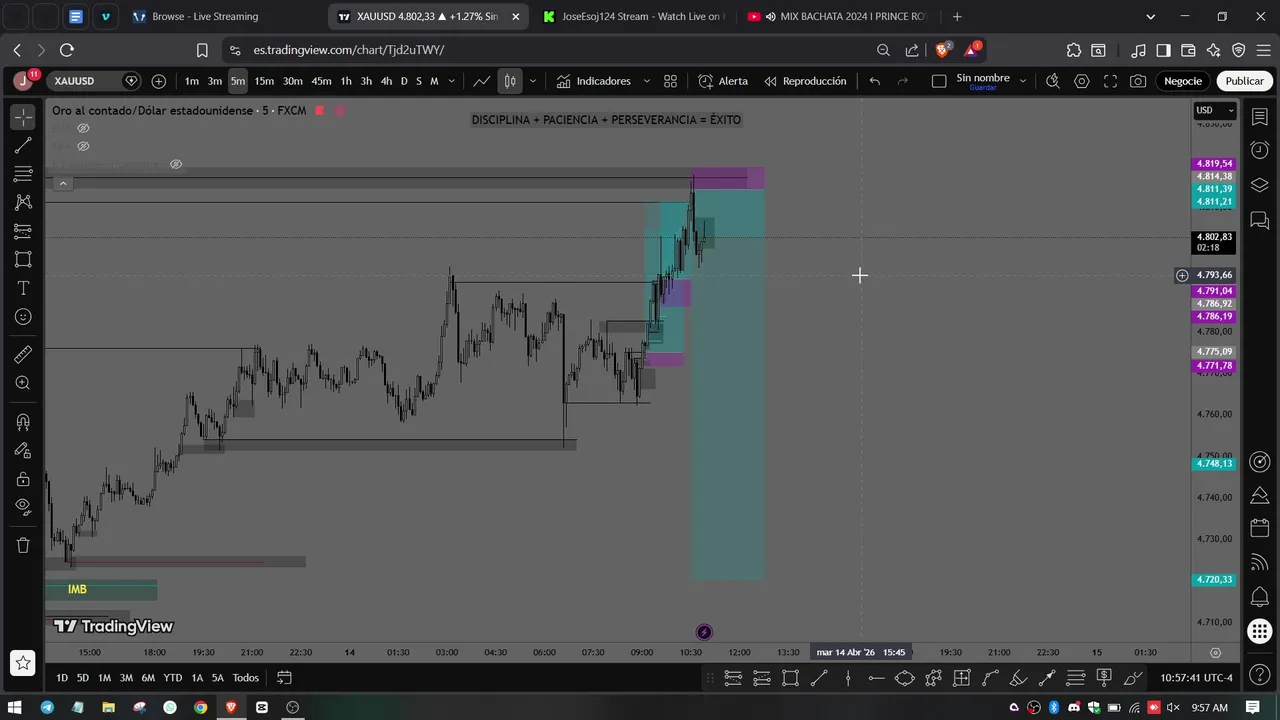Viewport: 1280px width, 720px height.
Task: Open browser tab search dropdown
Action: coord(1150,16)
